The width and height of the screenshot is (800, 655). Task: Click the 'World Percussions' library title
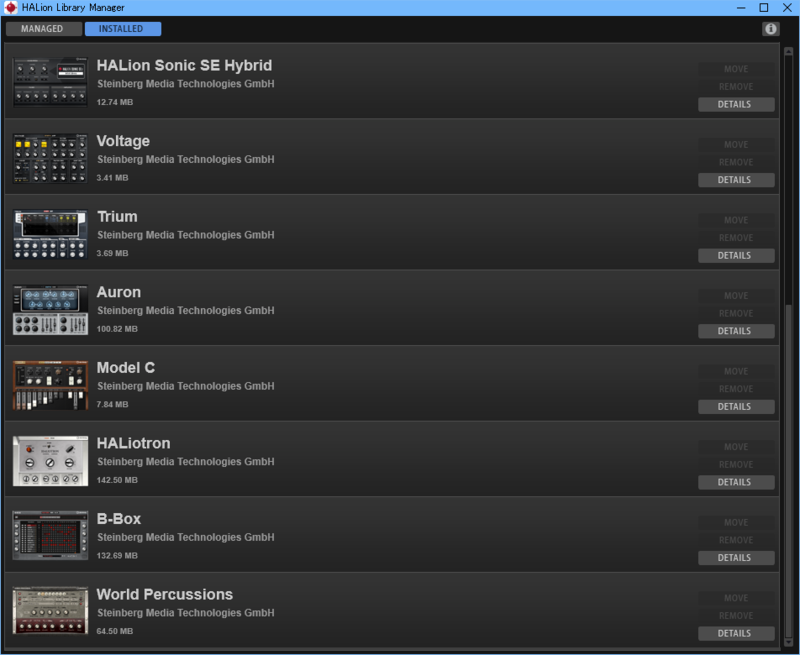click(x=164, y=594)
